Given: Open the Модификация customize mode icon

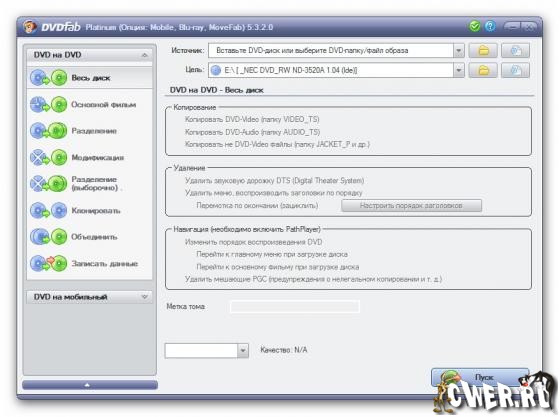Looking at the screenshot, I should [x=49, y=157].
